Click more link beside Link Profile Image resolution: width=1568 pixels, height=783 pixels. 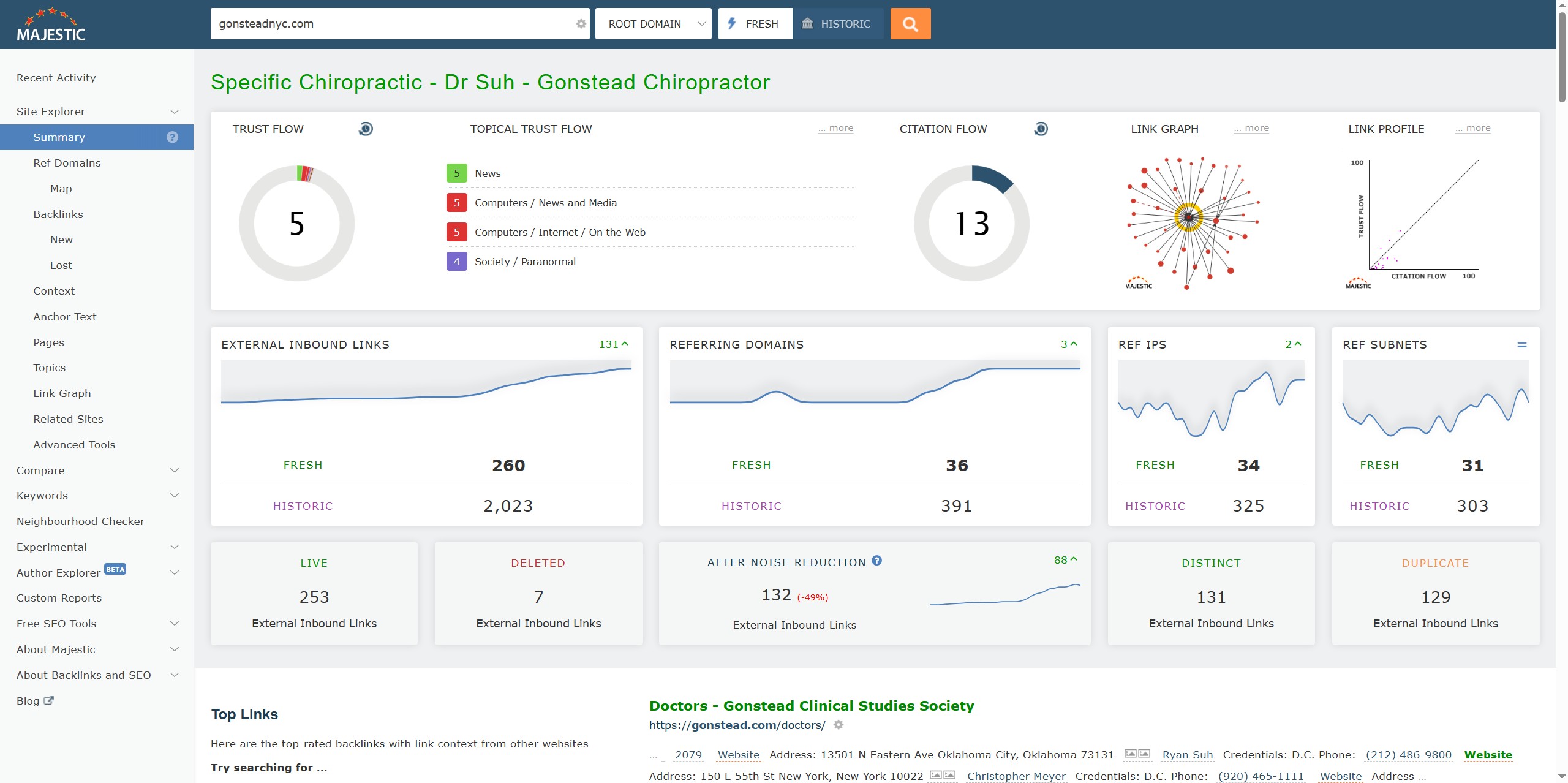tap(1473, 128)
